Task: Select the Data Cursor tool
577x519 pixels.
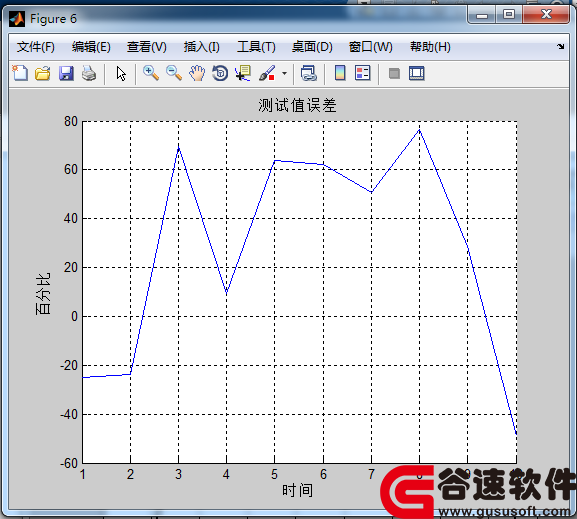Action: click(243, 73)
